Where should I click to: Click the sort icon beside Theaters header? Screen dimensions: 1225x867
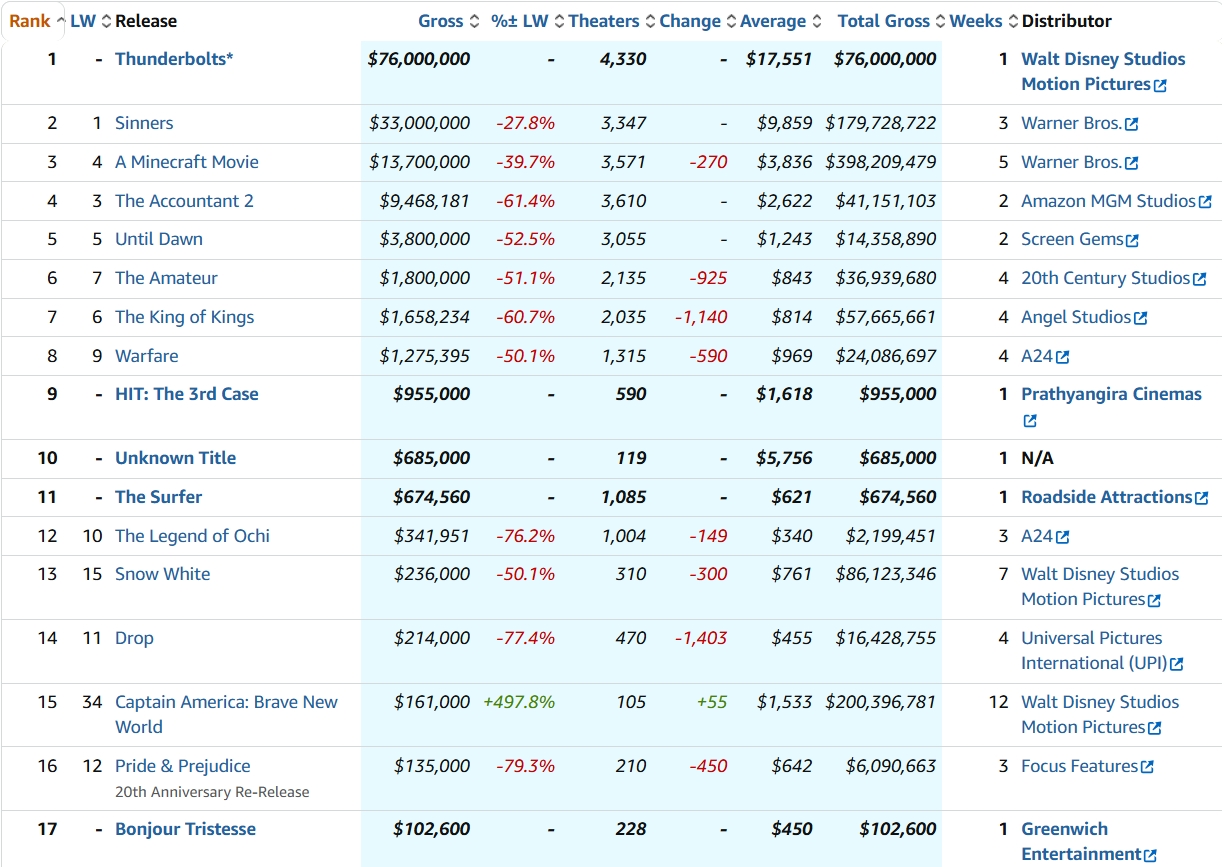click(x=651, y=21)
